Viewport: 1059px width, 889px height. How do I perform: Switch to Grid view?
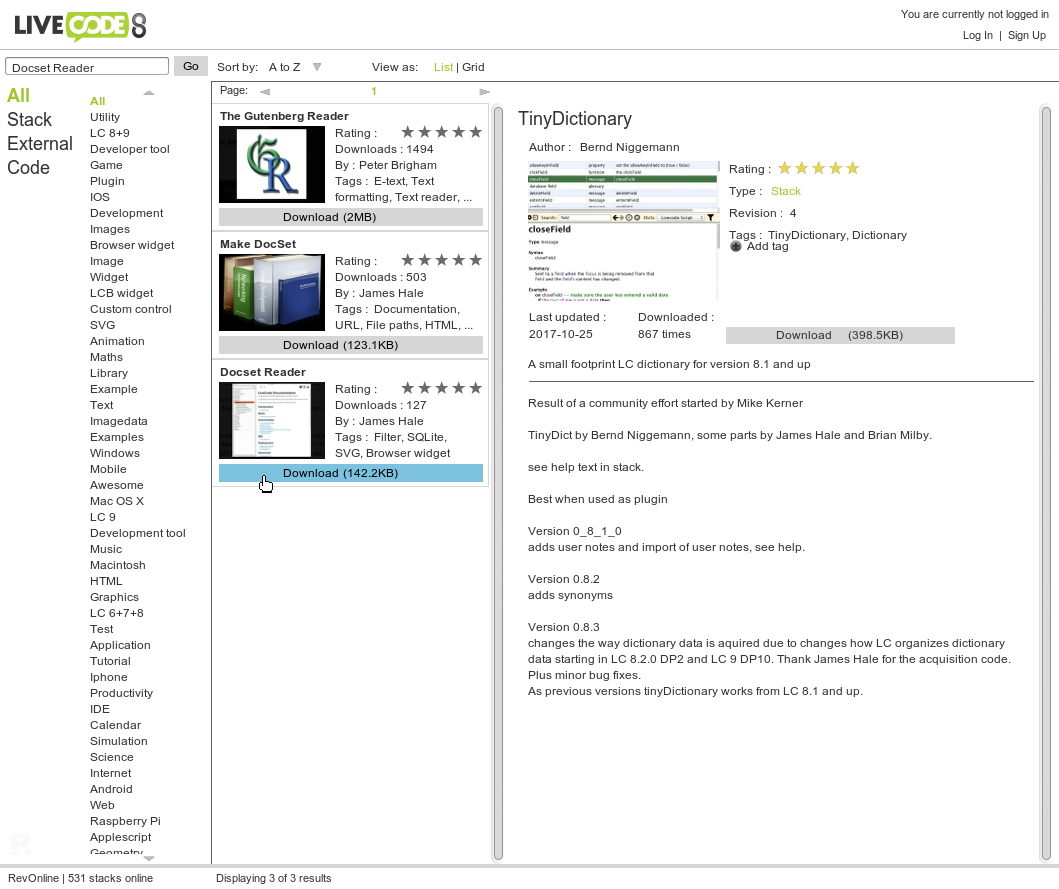(x=473, y=67)
